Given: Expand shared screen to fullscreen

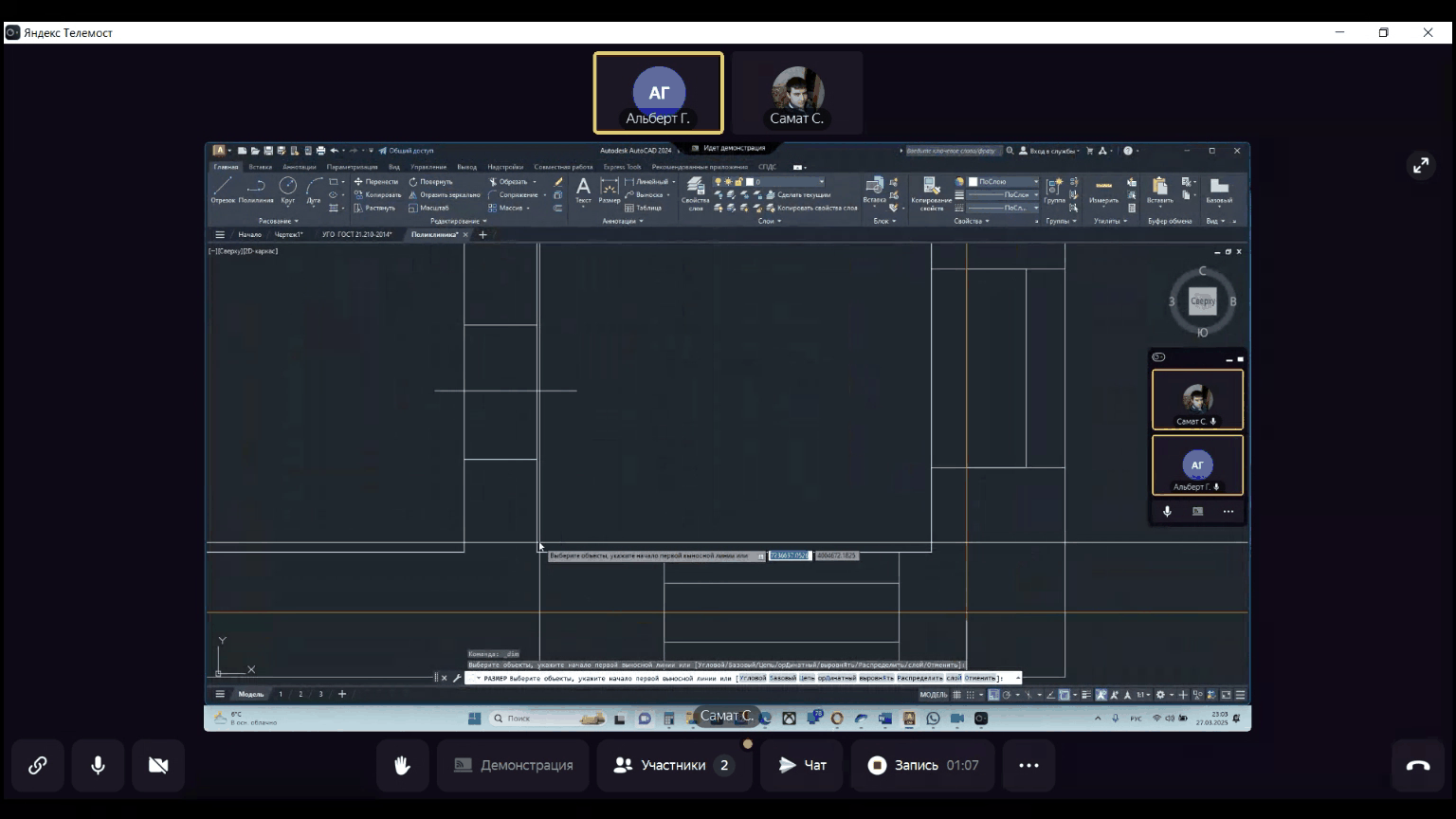Looking at the screenshot, I should [1420, 166].
